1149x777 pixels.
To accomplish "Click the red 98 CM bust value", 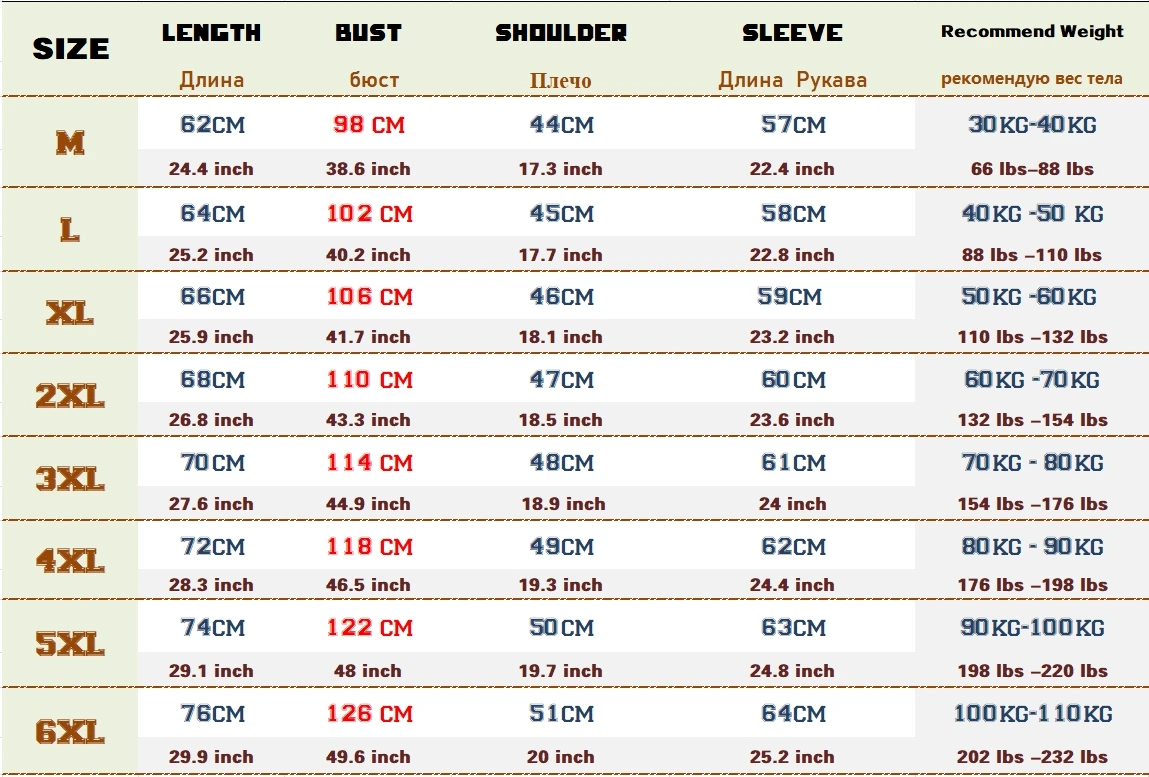I will click(368, 126).
